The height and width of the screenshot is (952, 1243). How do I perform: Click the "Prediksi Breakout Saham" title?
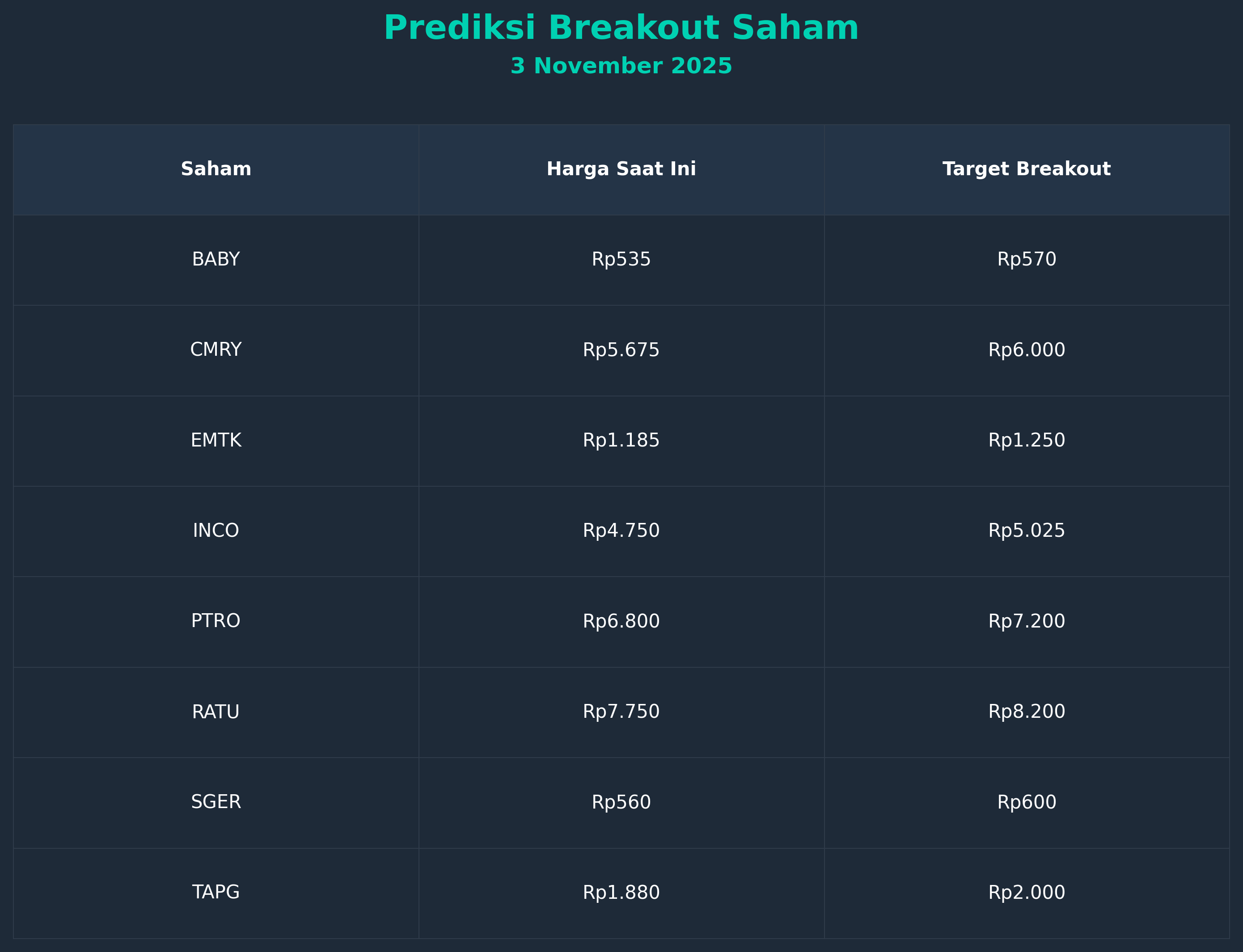click(621, 28)
